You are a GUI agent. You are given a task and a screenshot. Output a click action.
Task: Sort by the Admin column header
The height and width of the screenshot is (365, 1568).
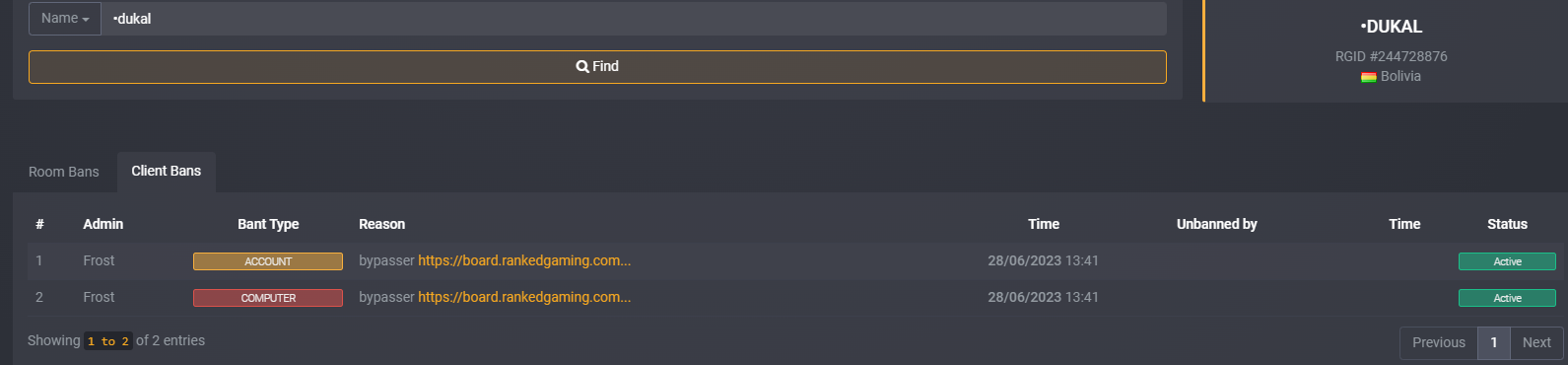click(103, 224)
